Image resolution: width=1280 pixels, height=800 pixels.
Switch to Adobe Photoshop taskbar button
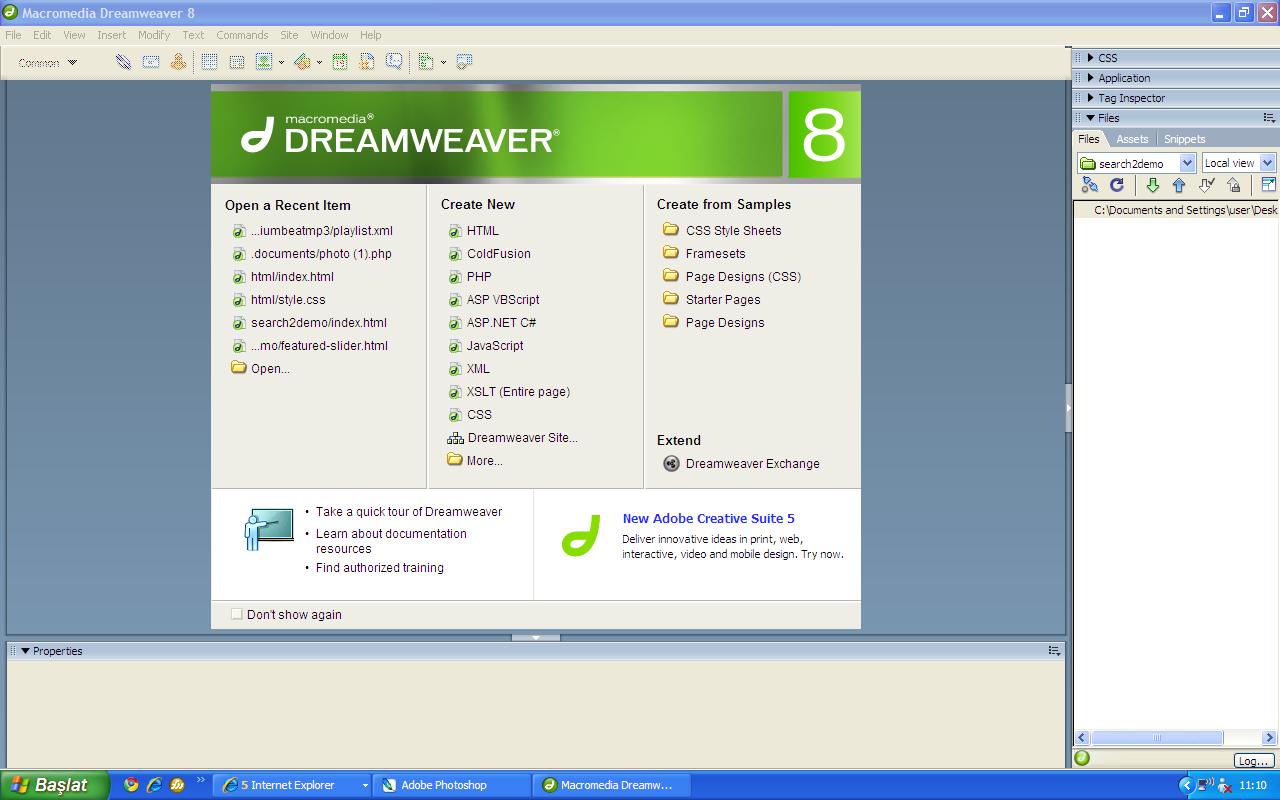(452, 785)
